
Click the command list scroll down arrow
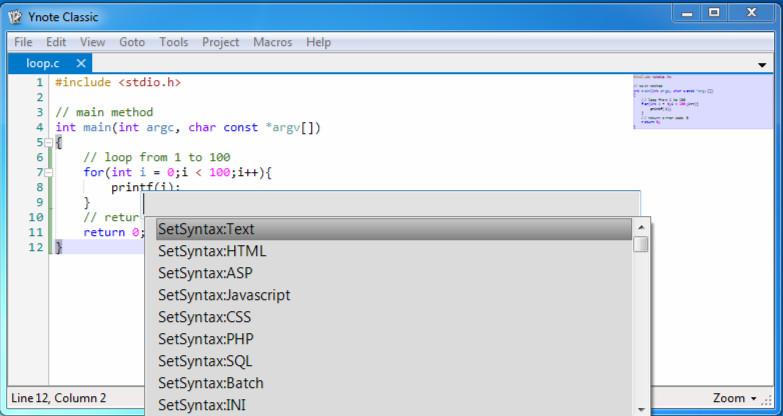(641, 410)
